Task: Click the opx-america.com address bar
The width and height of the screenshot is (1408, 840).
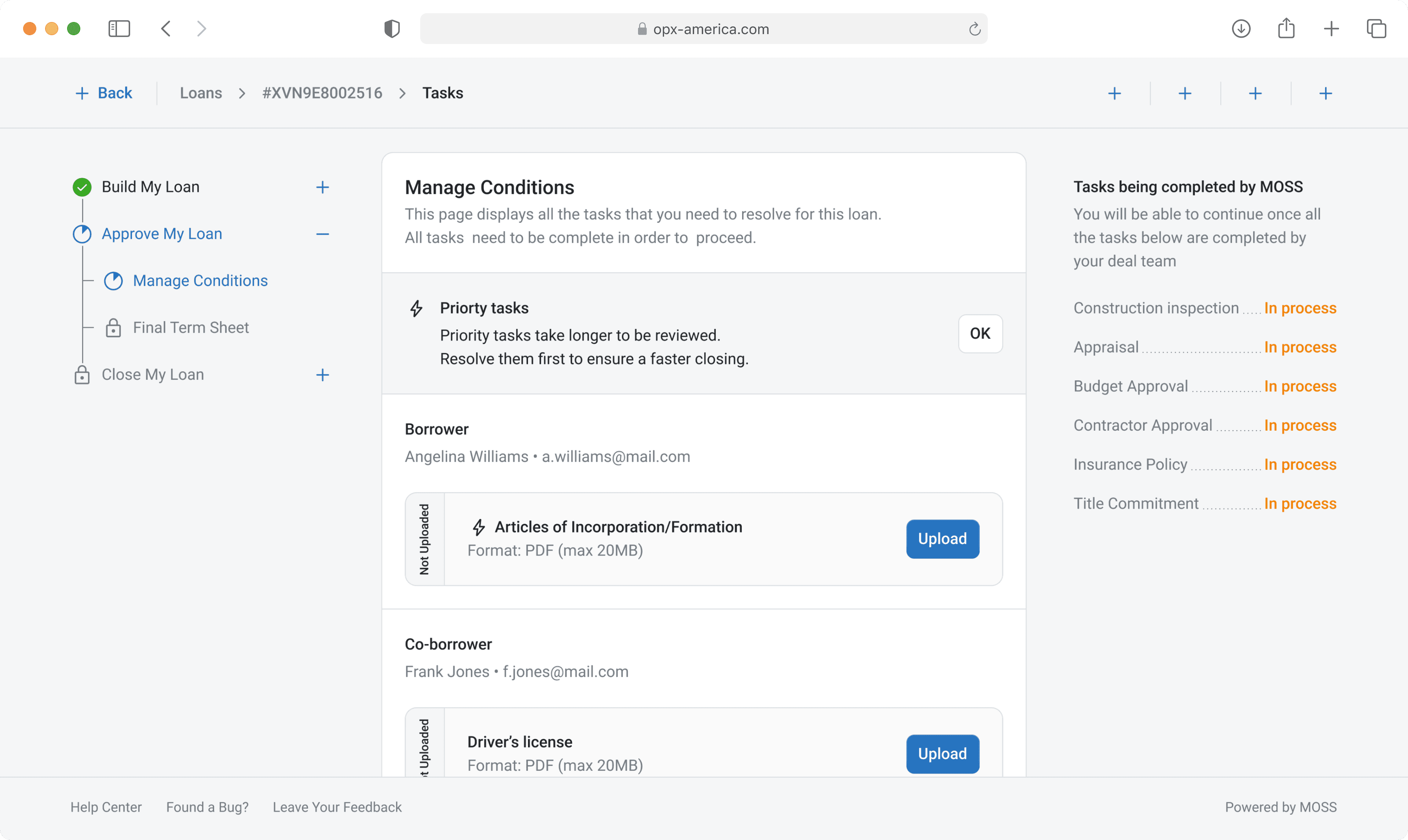Action: point(704,29)
